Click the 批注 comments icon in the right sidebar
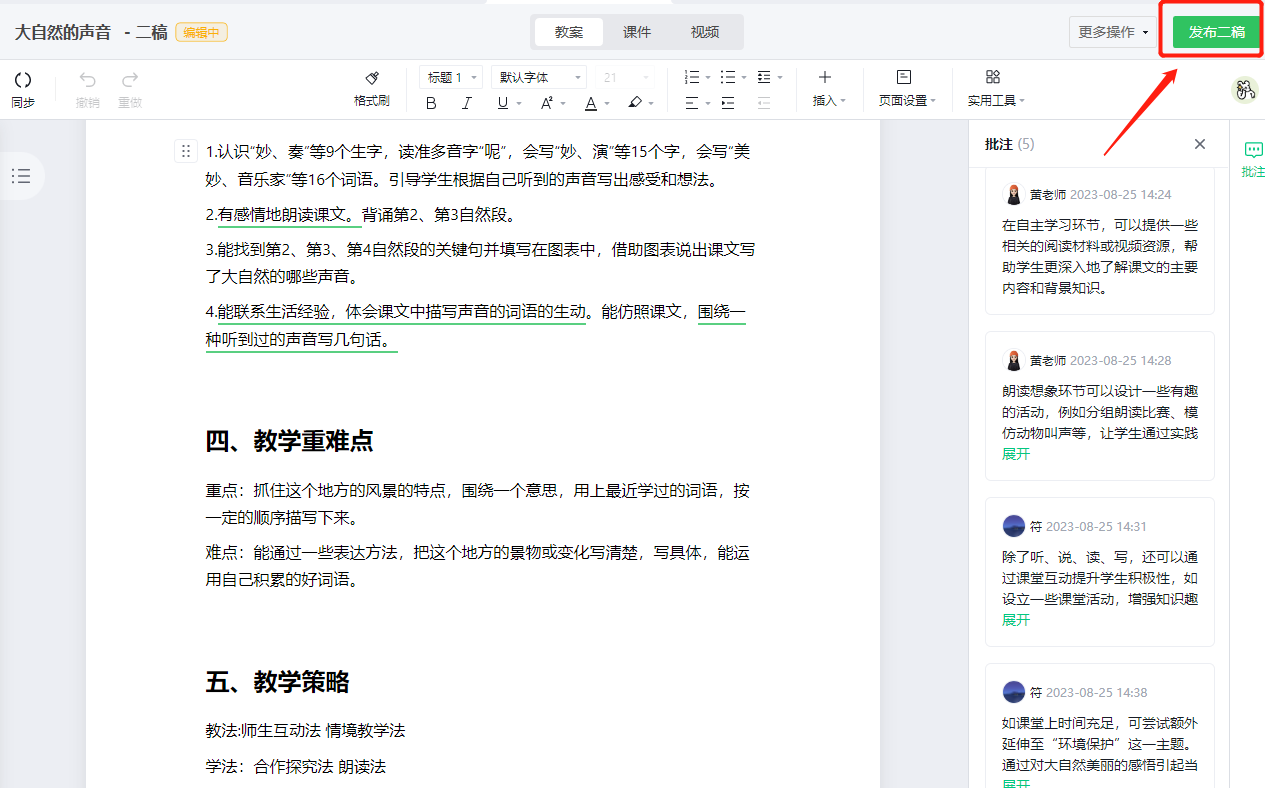The image size is (1265, 788). 1253,150
